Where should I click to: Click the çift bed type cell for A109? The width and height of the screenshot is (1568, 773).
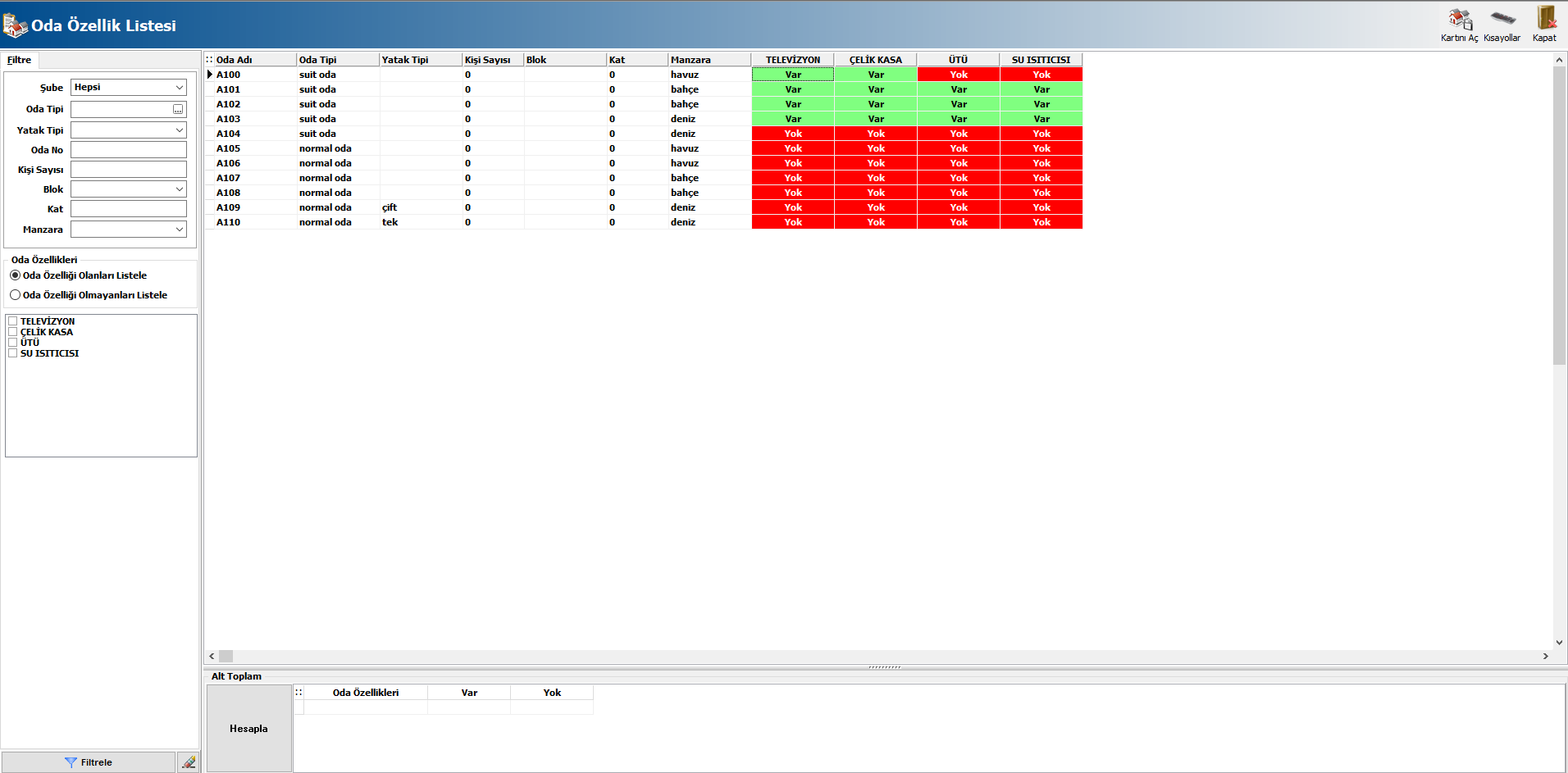pyautogui.click(x=421, y=207)
